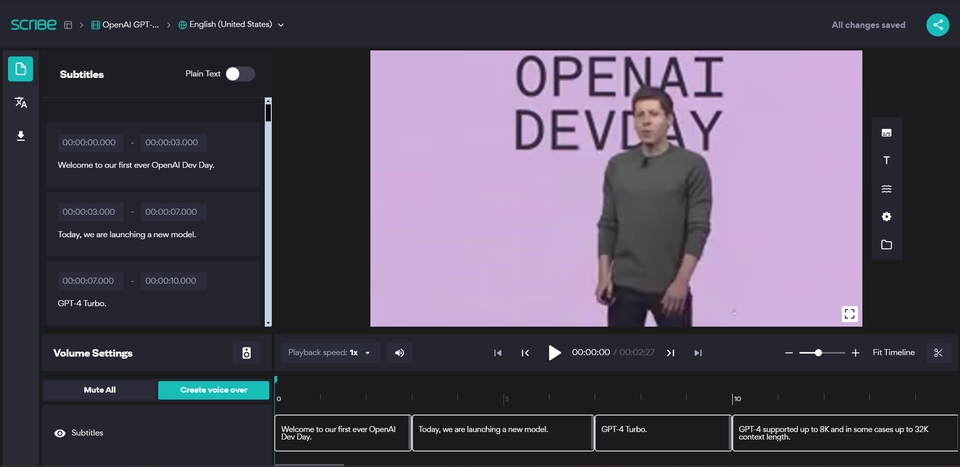Viewport: 960px width, 467px height.
Task: Expand the English (United States) language dropdown
Action: 231,25
